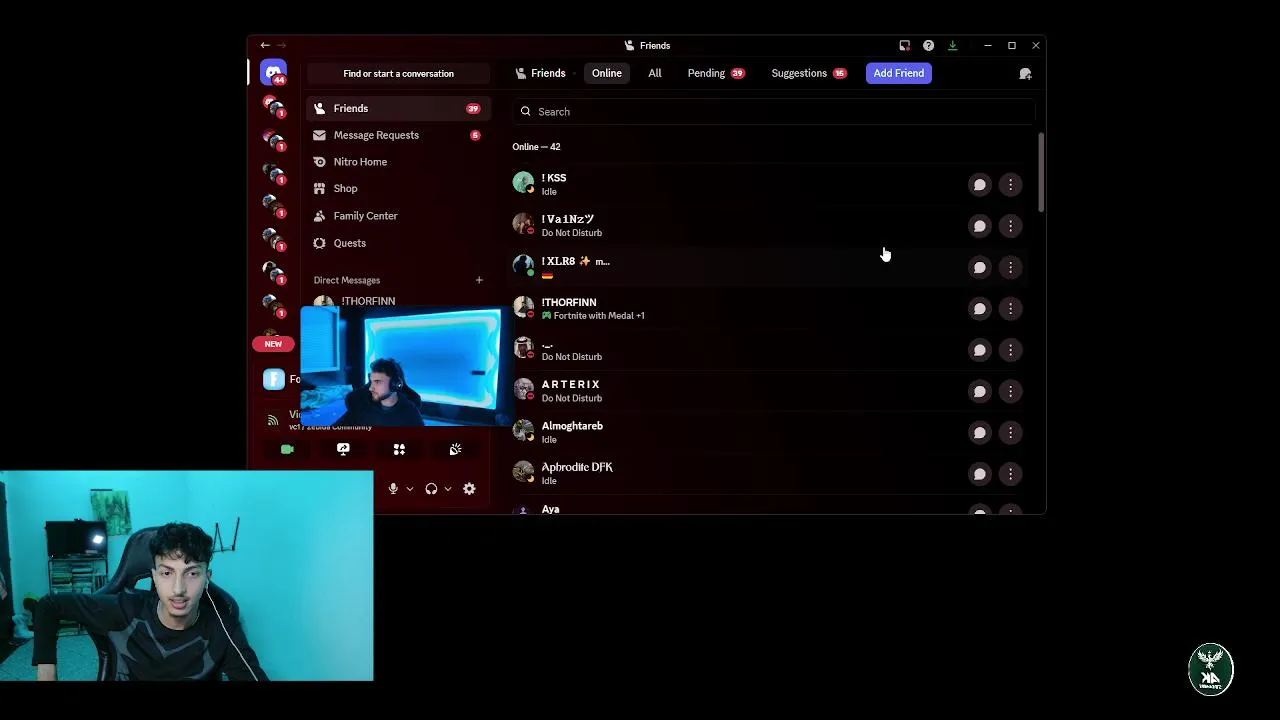Open User Settings gear icon
The width and height of the screenshot is (1280, 720).
pyautogui.click(x=469, y=489)
